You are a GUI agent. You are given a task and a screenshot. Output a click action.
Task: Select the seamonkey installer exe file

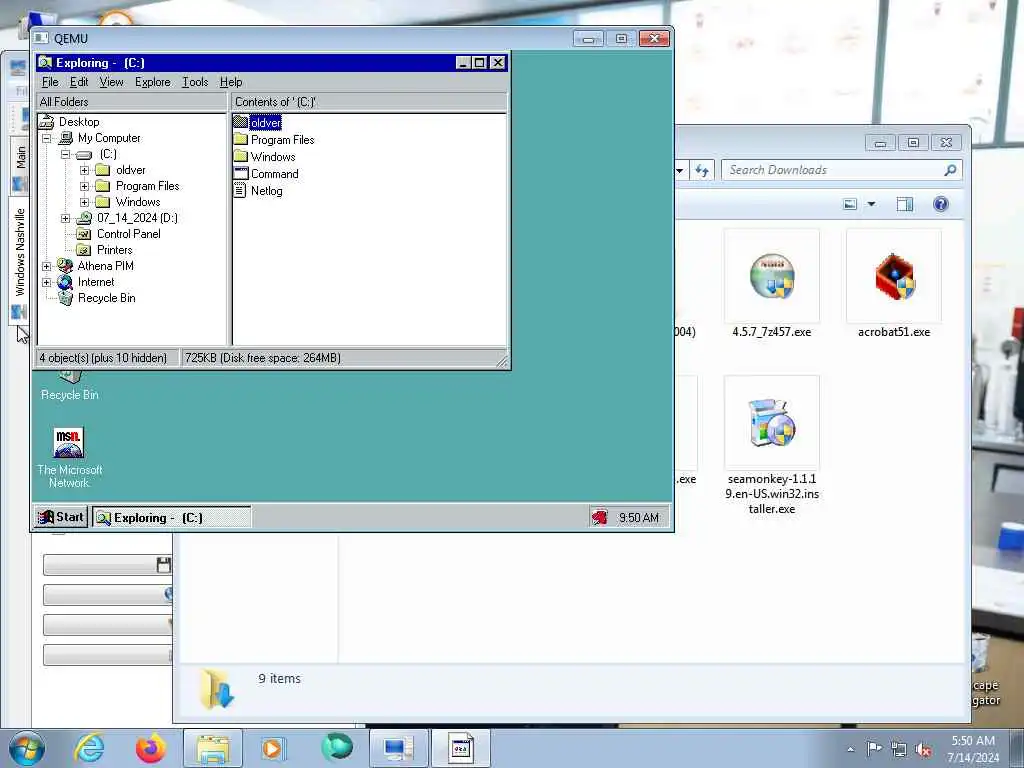coord(771,446)
